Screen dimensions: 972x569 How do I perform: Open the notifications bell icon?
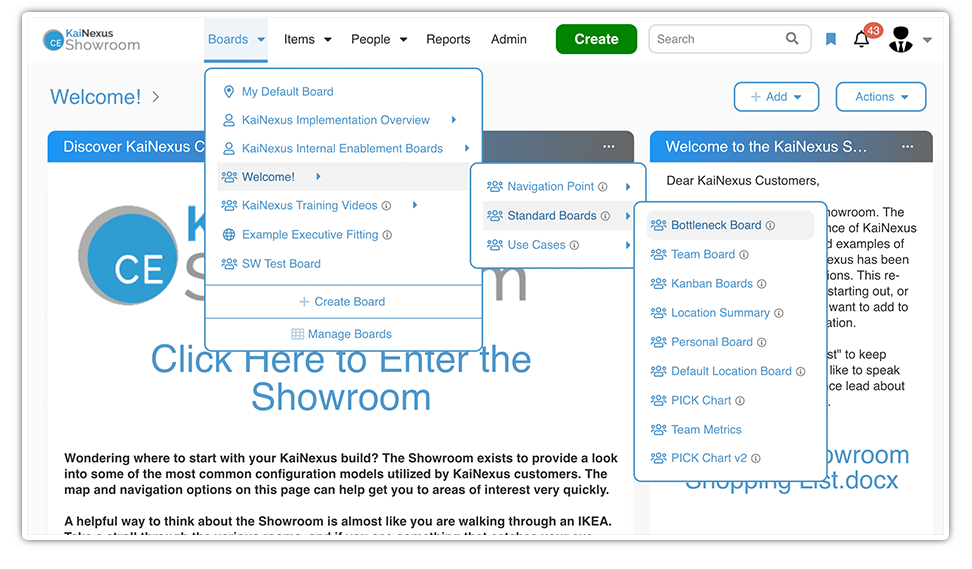(861, 40)
